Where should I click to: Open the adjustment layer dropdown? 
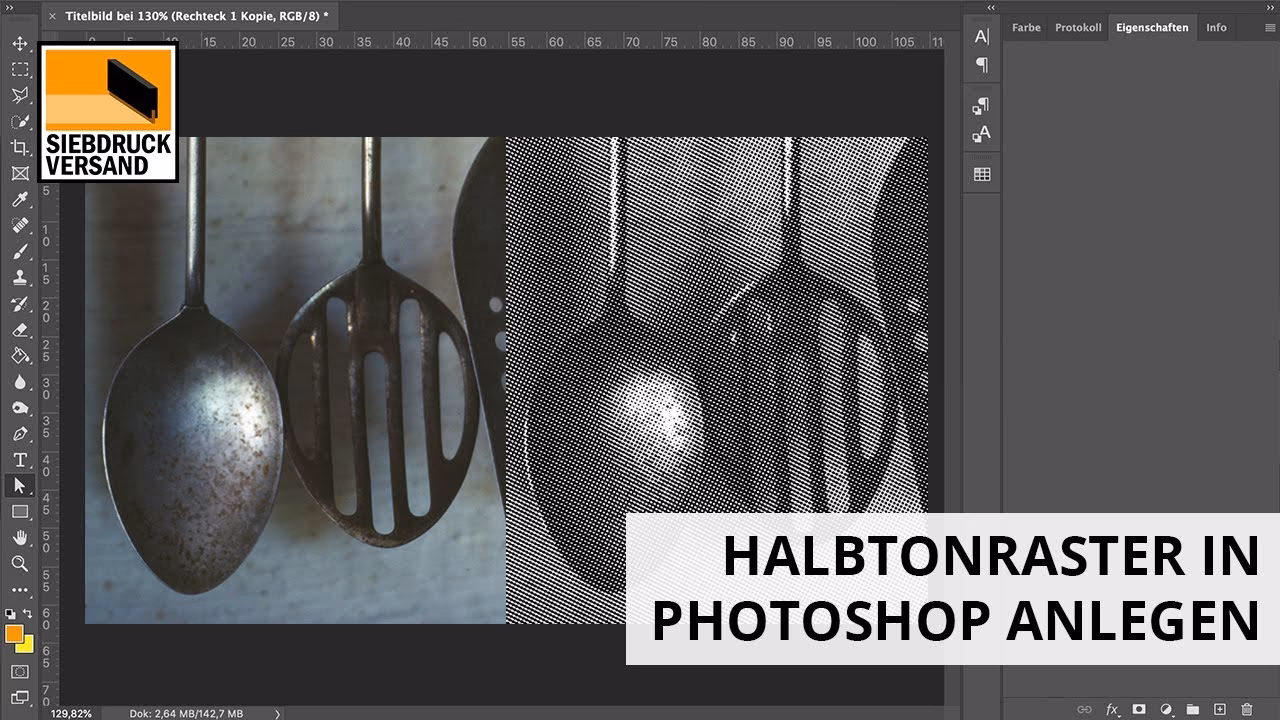tap(1165, 709)
